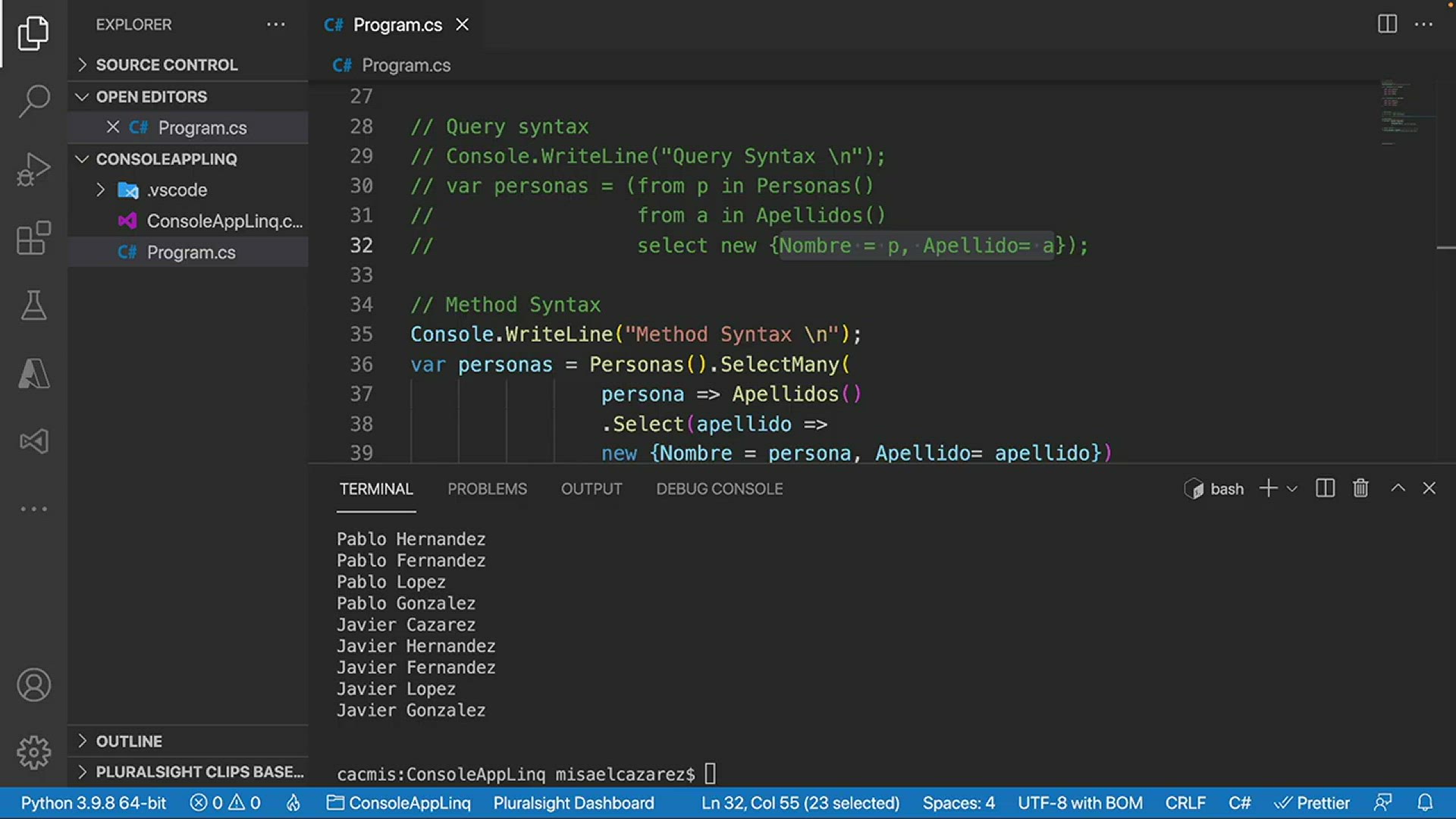Collapse the CONSOLEAPPLINQ folder section
The image size is (1456, 819).
tap(188, 158)
